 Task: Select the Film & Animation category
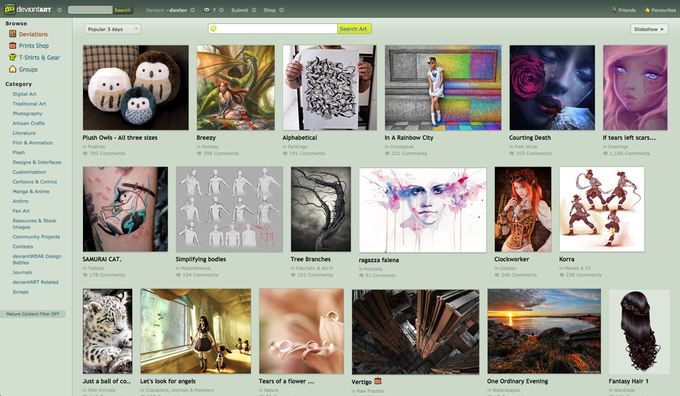click(x=33, y=143)
